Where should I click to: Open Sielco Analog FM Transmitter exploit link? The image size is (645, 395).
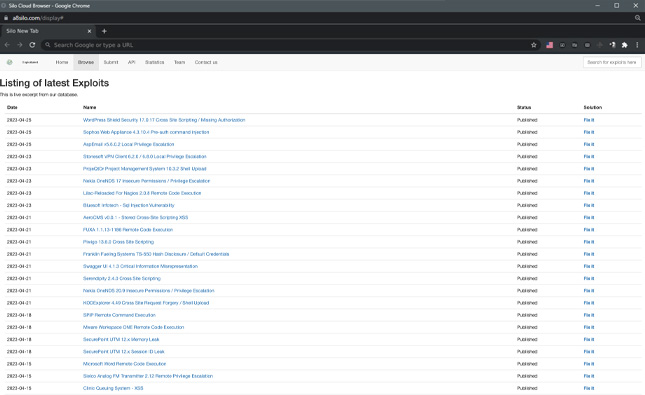click(148, 376)
